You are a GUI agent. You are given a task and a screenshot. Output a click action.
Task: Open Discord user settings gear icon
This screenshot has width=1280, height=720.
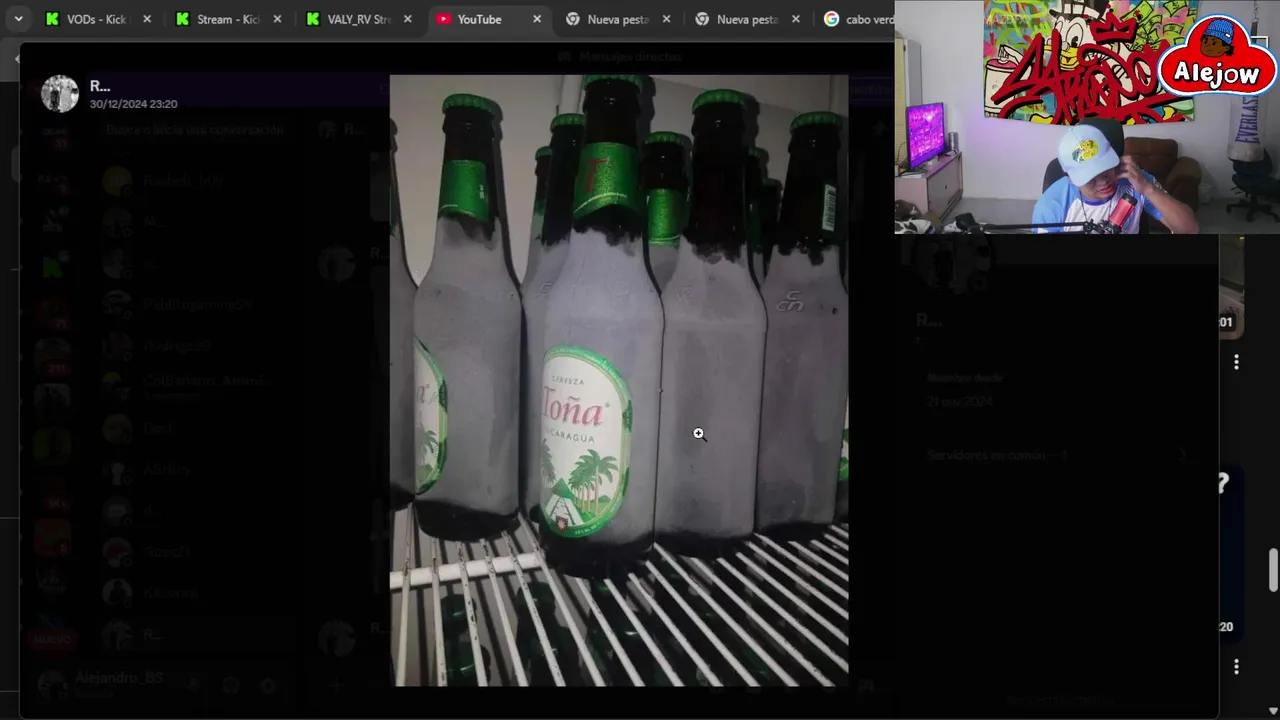coord(268,686)
